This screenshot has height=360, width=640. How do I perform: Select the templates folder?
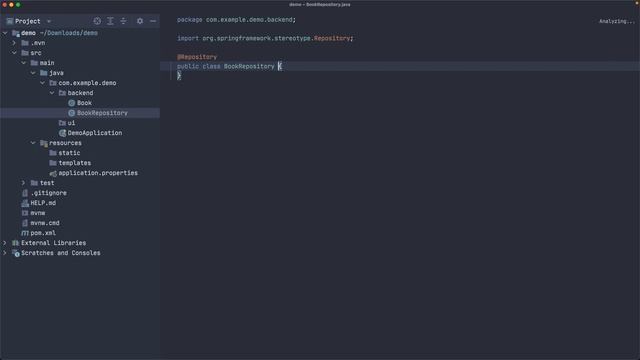(x=75, y=163)
